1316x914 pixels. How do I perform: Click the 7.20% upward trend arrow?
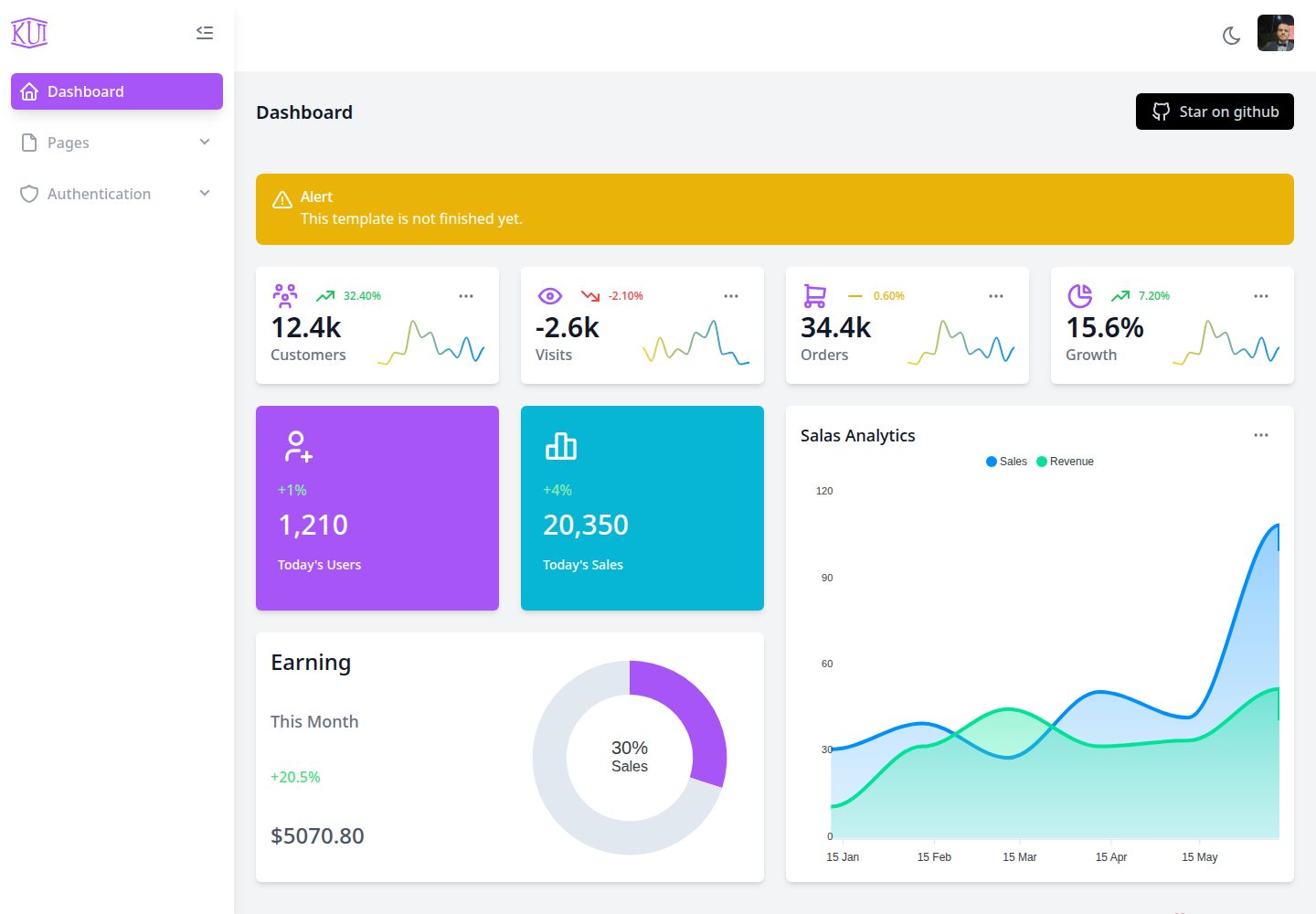1120,296
